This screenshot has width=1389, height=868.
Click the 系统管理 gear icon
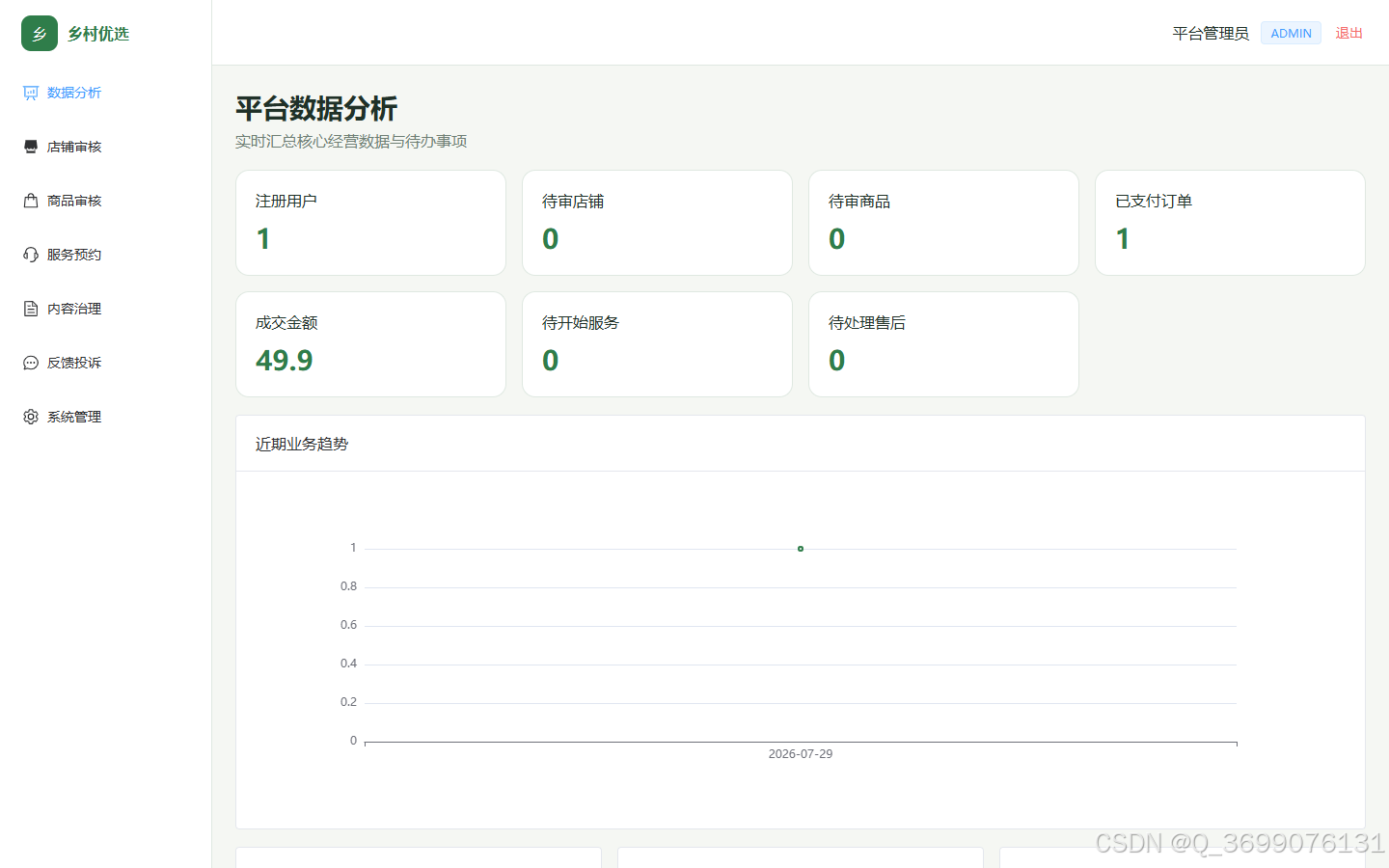point(31,417)
